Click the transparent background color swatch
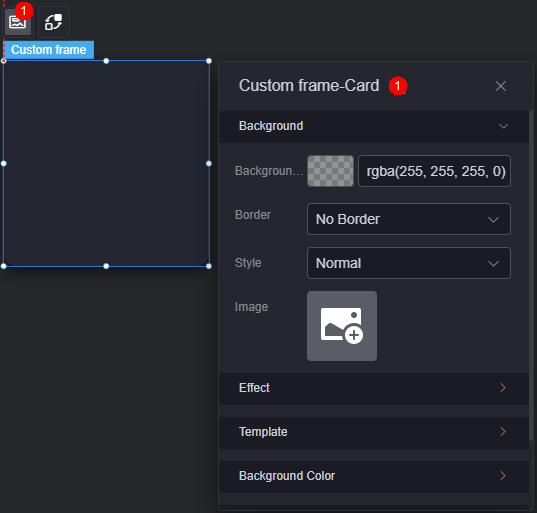This screenshot has width=537, height=513. click(330, 171)
